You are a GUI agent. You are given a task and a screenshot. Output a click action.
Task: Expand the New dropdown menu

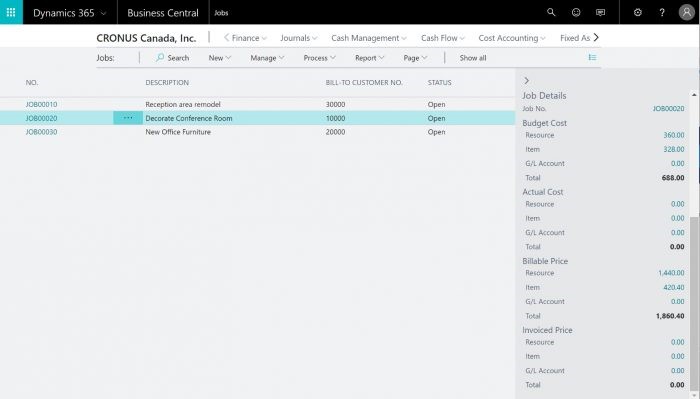pyautogui.click(x=220, y=58)
